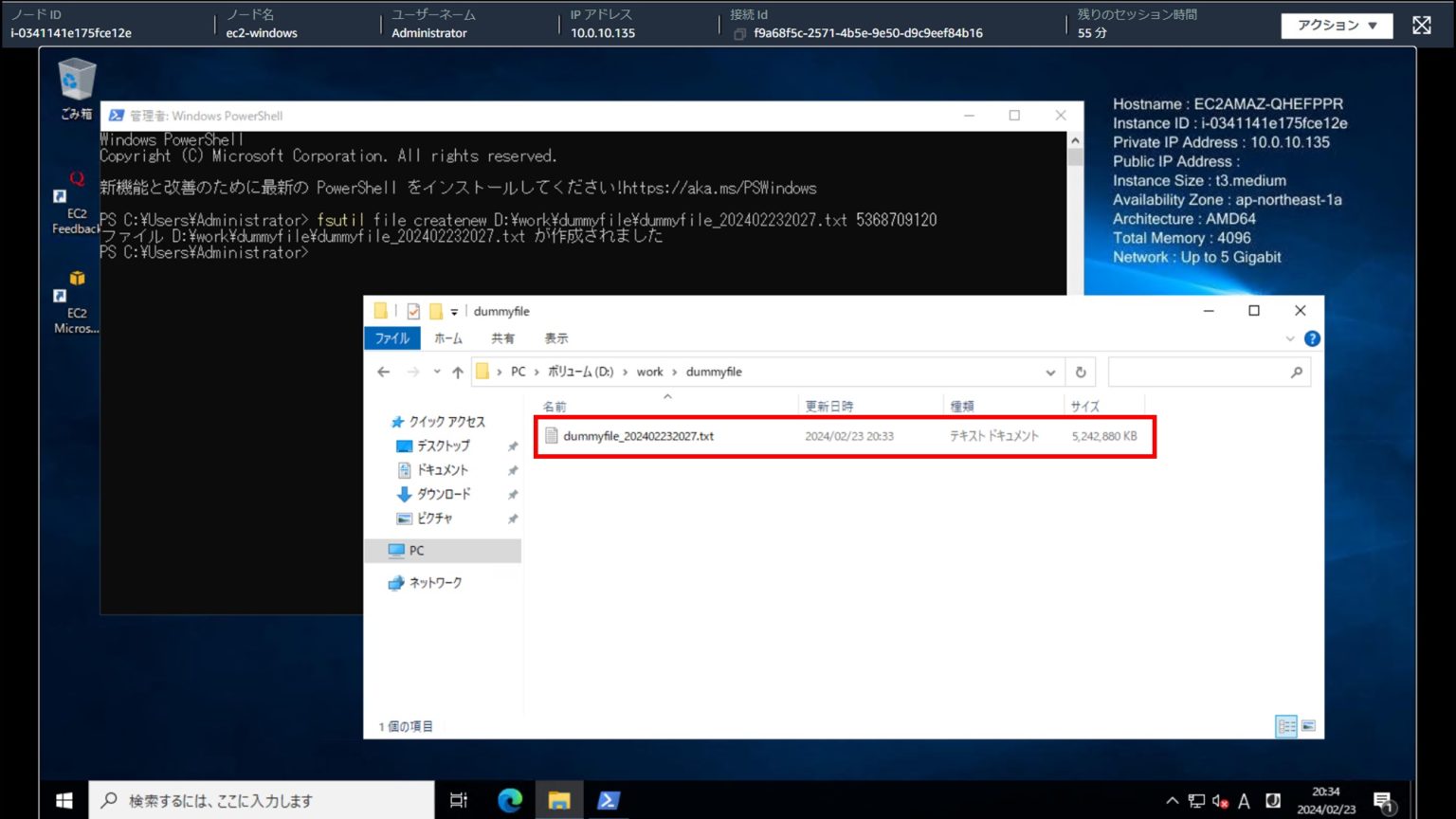Launch Microsoft Edge from the taskbar
This screenshot has width=1456, height=819.
click(509, 800)
